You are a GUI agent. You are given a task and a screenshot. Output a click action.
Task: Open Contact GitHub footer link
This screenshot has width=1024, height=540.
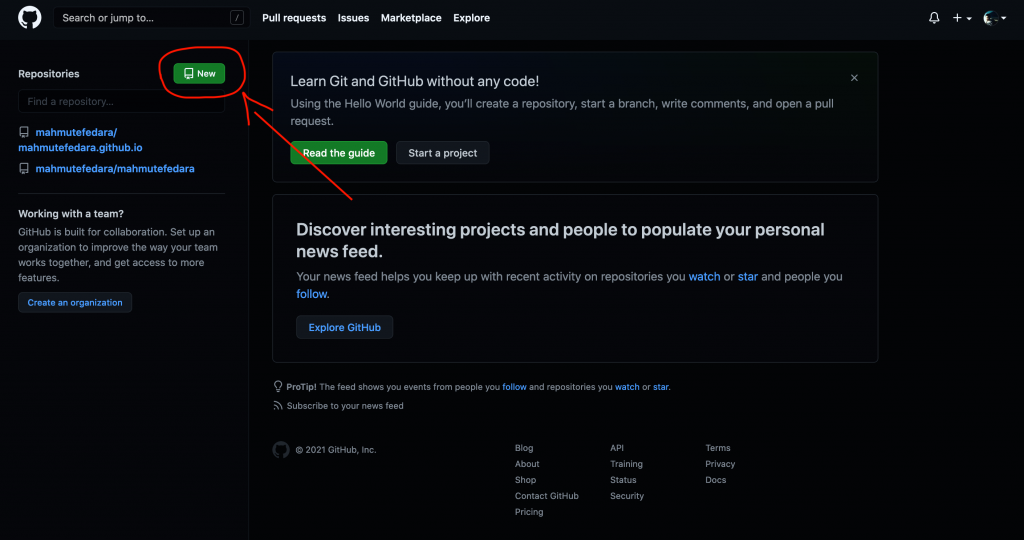(547, 496)
